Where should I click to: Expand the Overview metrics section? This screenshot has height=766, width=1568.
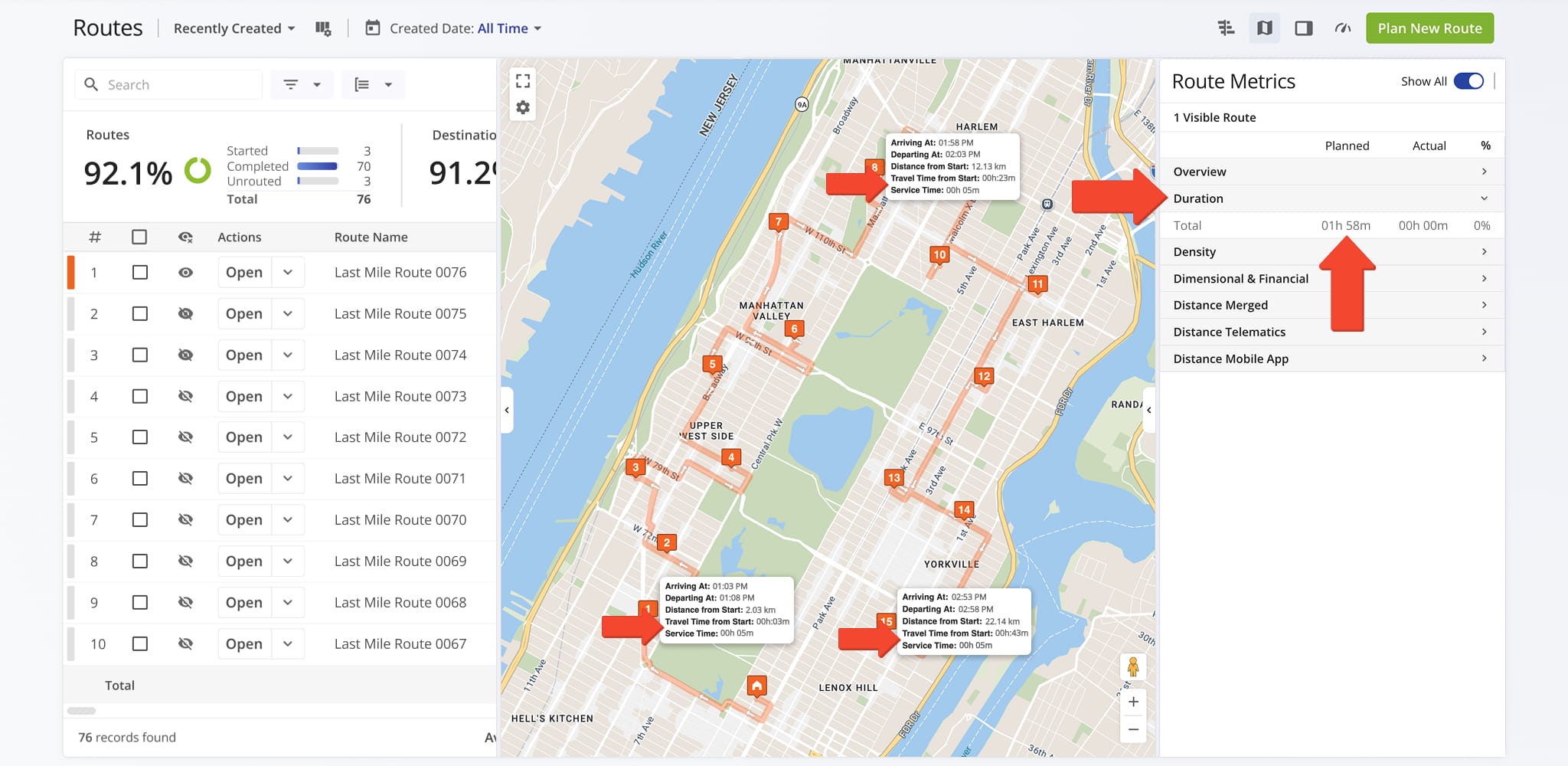[1332, 172]
